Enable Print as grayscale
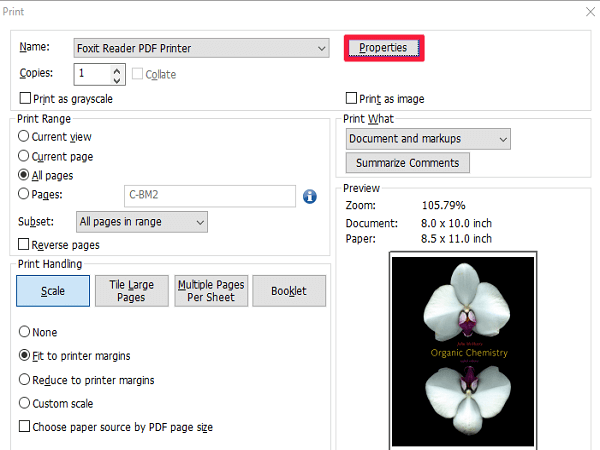Image resolution: width=600 pixels, height=450 pixels. (25, 98)
